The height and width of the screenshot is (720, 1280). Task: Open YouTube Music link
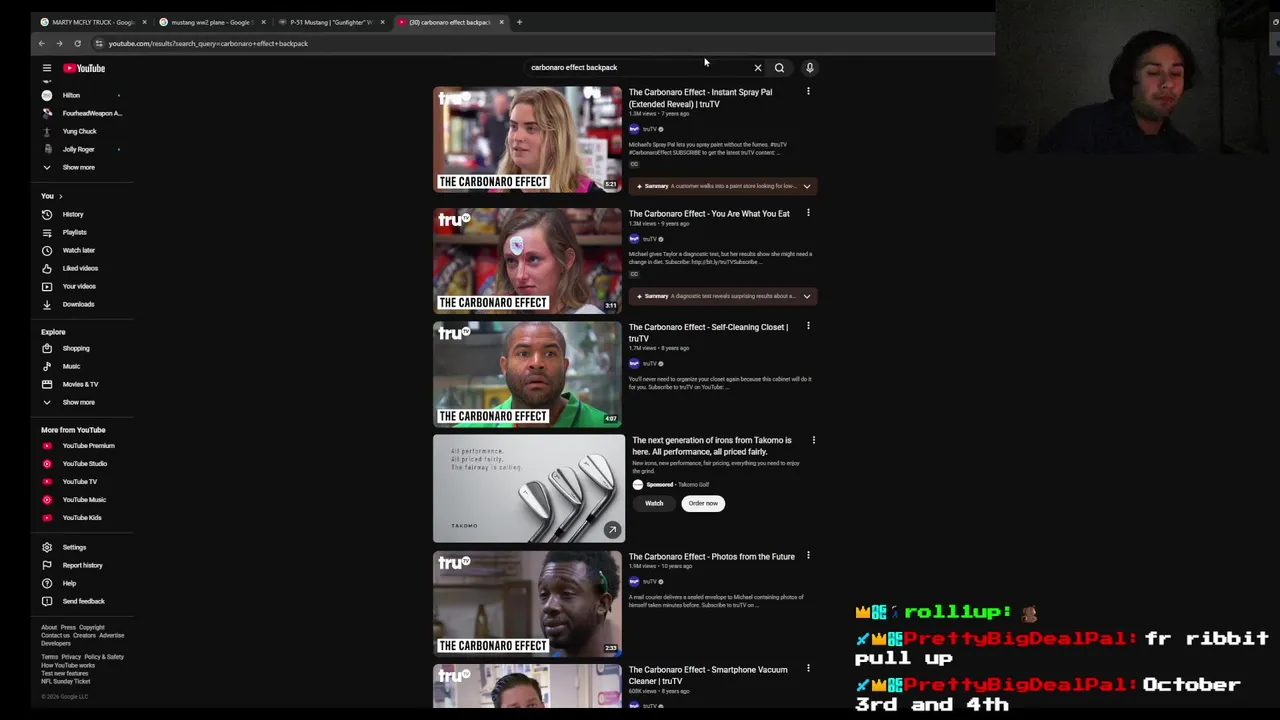pyautogui.click(x=84, y=500)
